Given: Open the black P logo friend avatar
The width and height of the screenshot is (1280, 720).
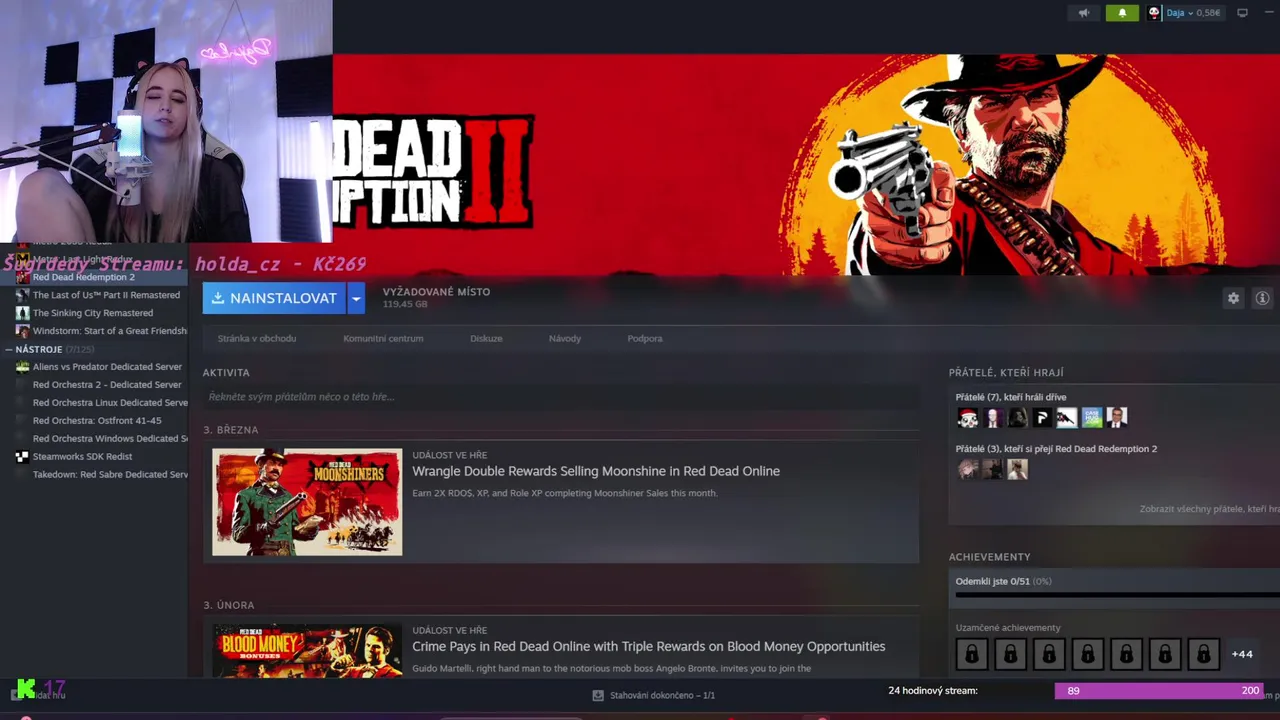Looking at the screenshot, I should 1042,418.
